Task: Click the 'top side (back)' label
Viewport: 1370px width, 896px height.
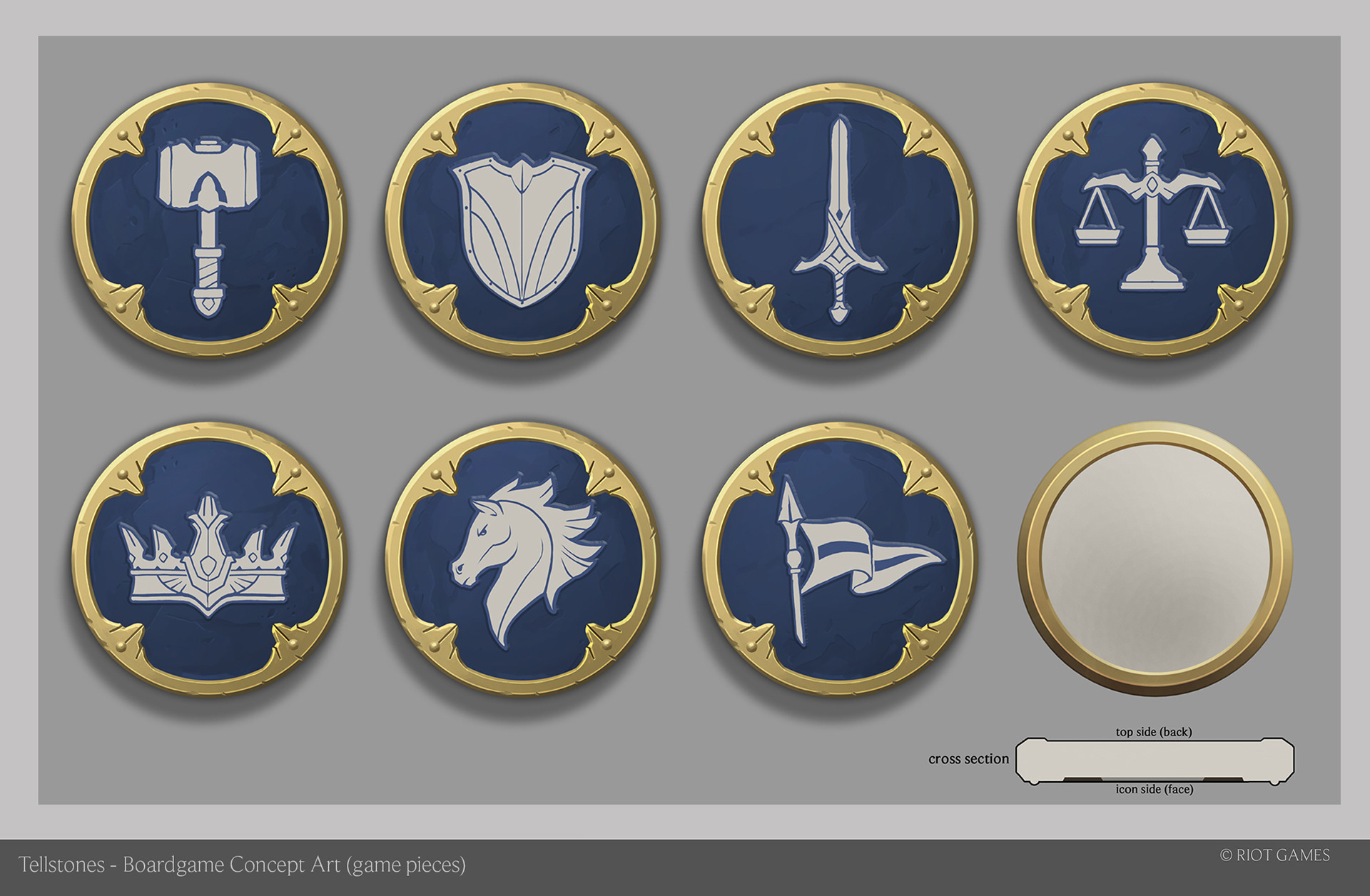Action: coord(1154,732)
